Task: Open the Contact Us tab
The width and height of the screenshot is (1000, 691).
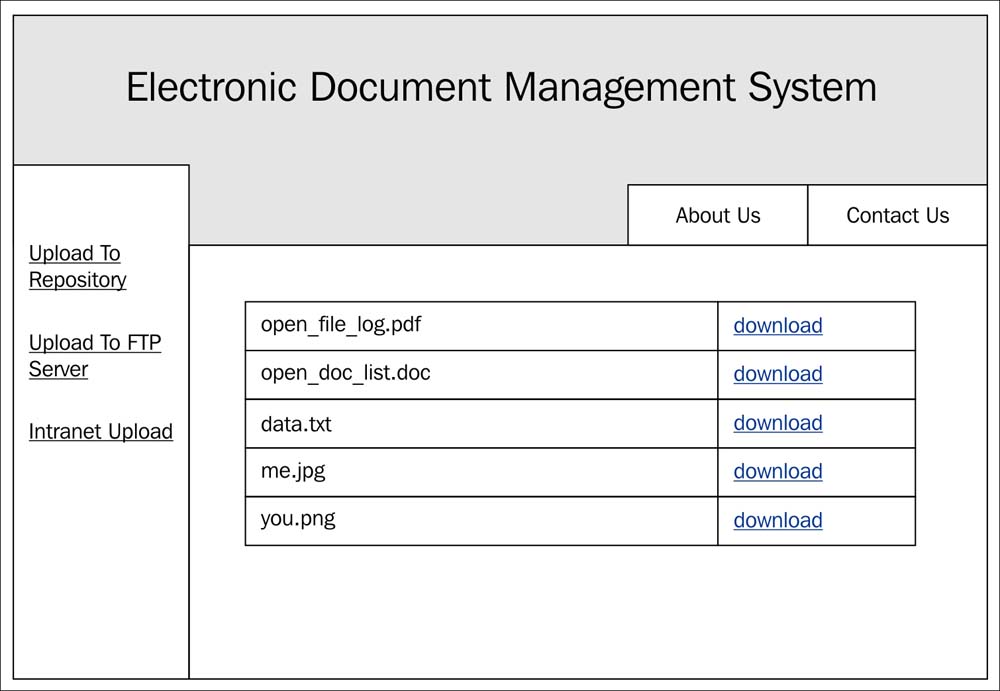Action: click(x=897, y=215)
